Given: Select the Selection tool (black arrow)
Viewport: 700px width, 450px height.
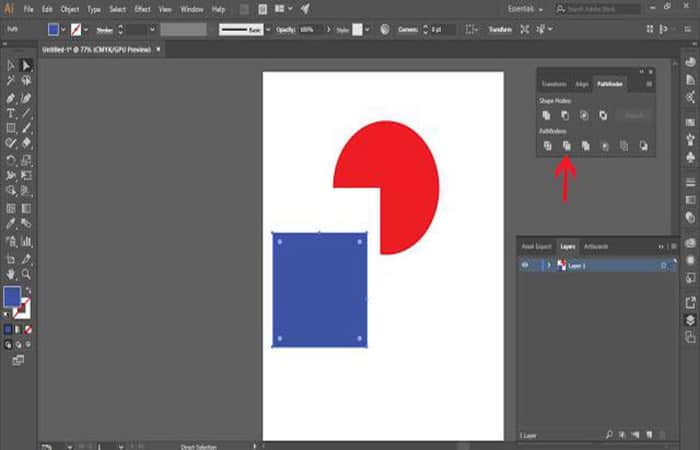Looking at the screenshot, I should click(11, 66).
